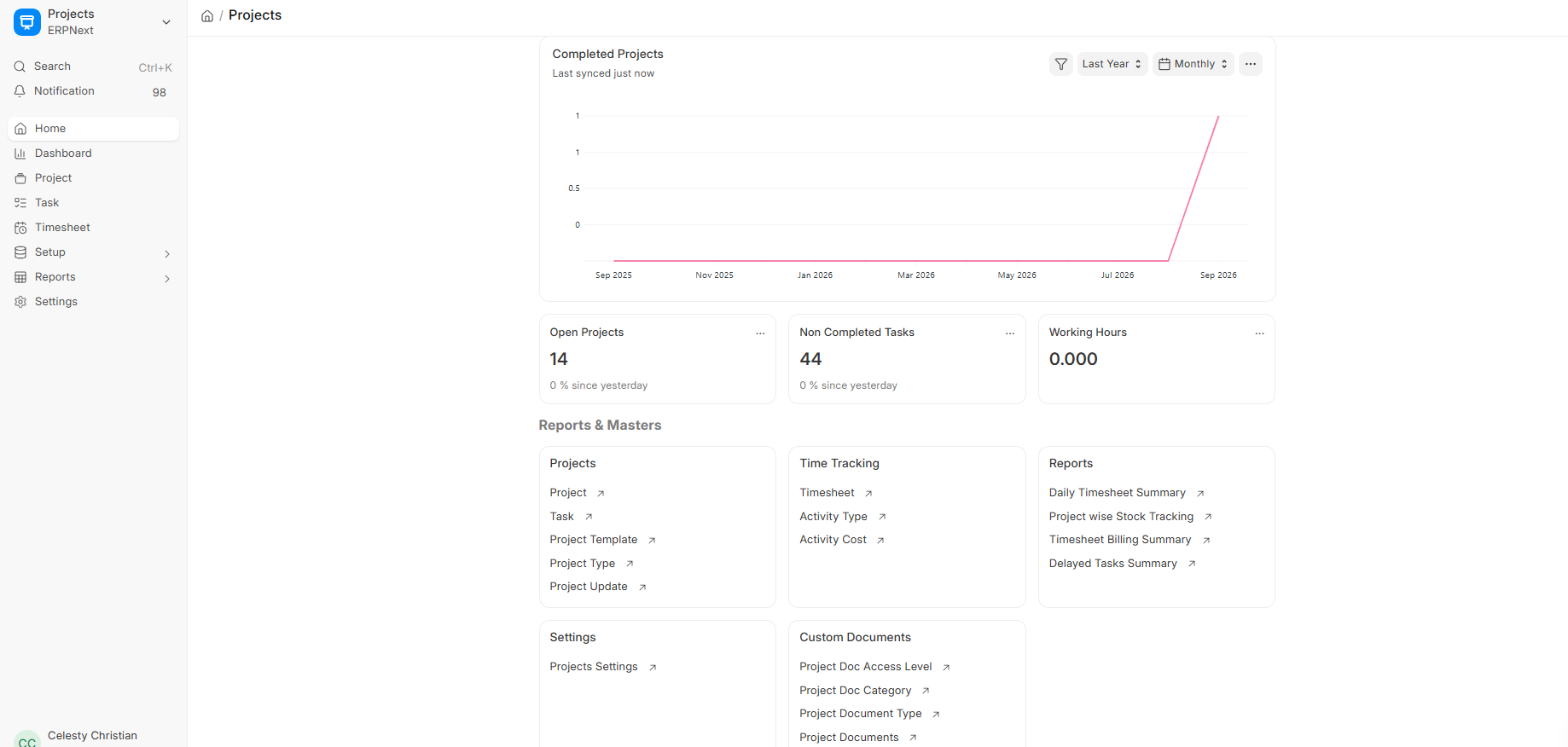Open the Project Type link
The width and height of the screenshot is (1568, 747).
[x=583, y=564]
